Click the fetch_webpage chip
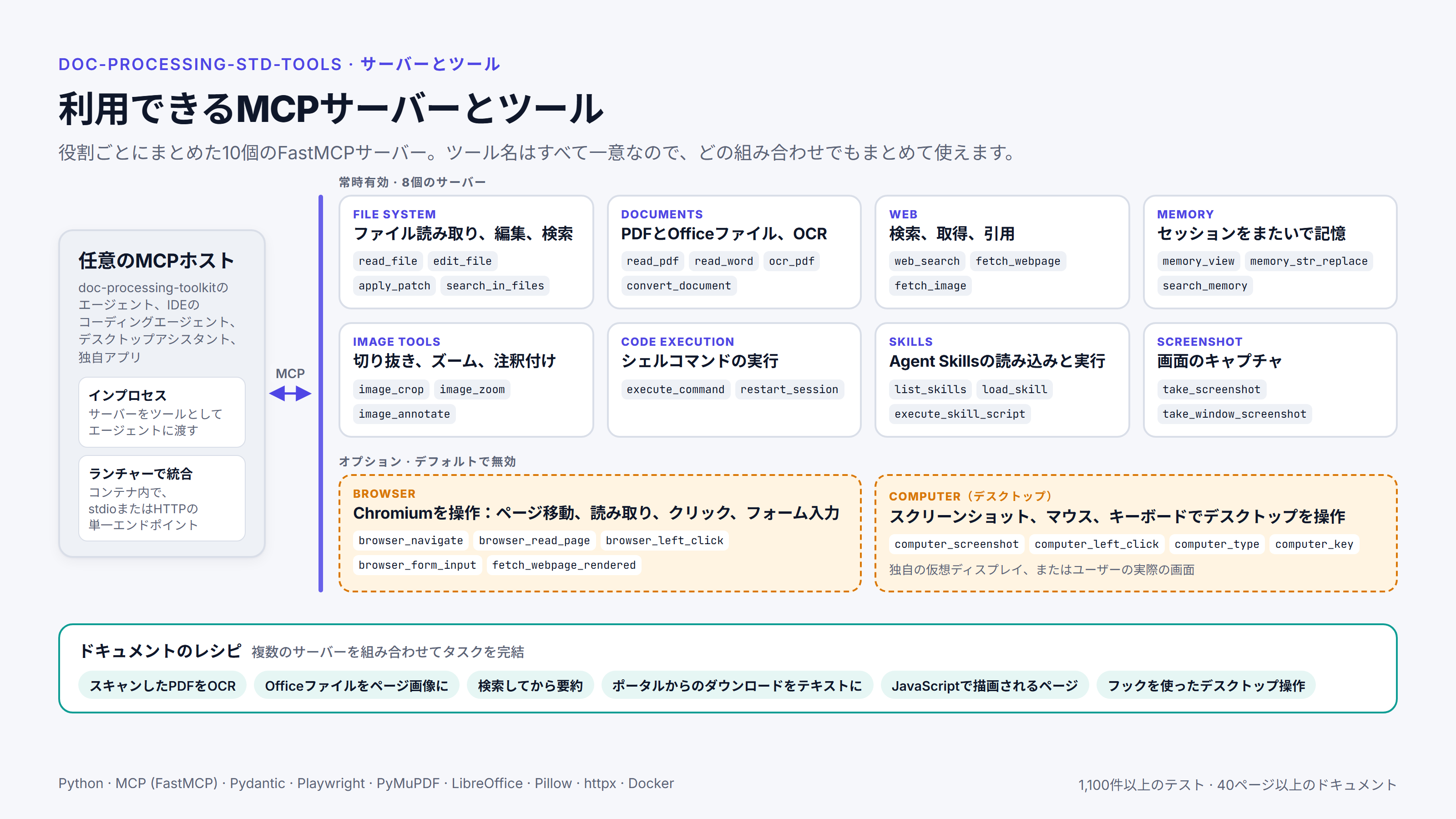 pyautogui.click(x=1018, y=261)
